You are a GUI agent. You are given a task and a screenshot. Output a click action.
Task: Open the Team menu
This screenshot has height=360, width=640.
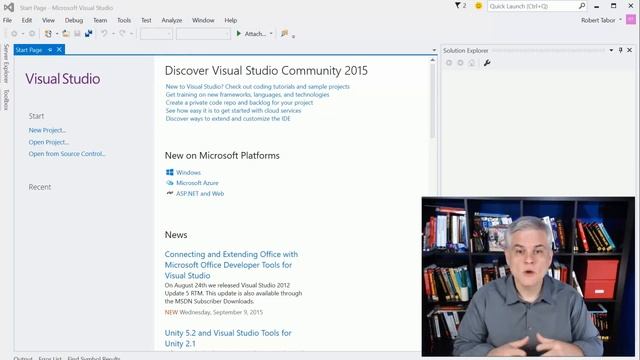pyautogui.click(x=100, y=20)
